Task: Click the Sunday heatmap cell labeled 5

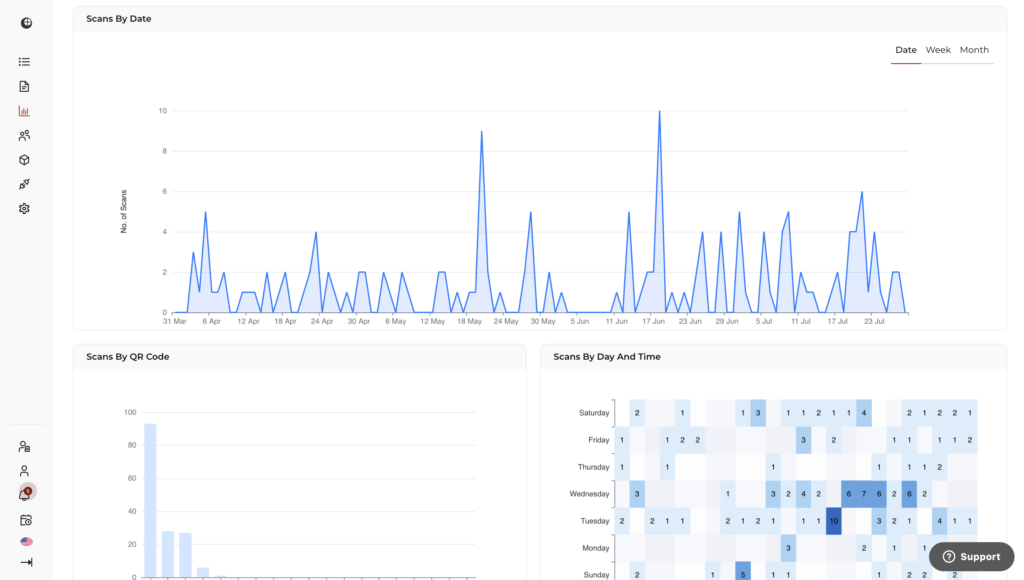Action: pyautogui.click(x=743, y=571)
